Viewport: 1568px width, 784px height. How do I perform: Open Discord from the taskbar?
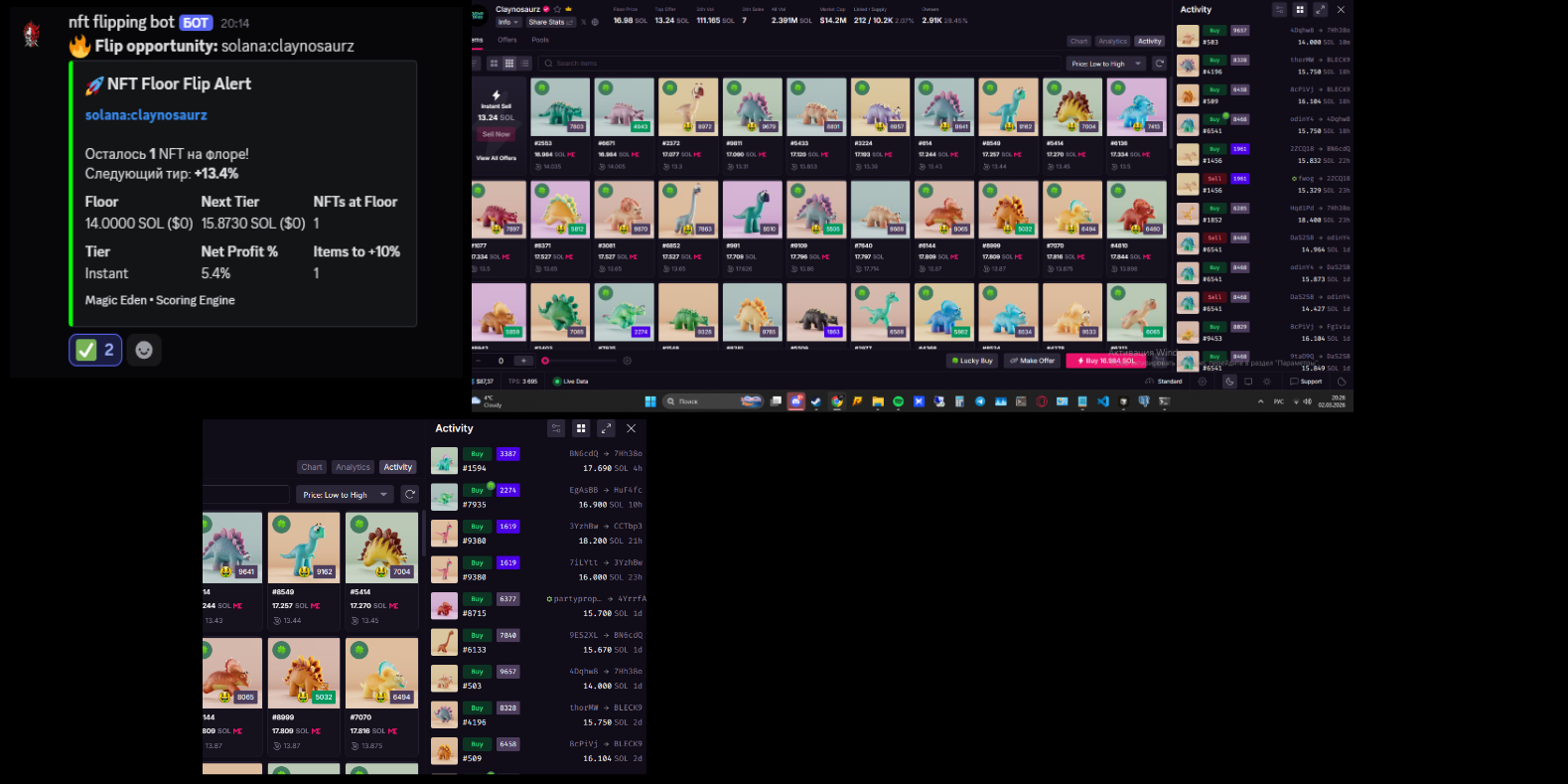[x=796, y=401]
